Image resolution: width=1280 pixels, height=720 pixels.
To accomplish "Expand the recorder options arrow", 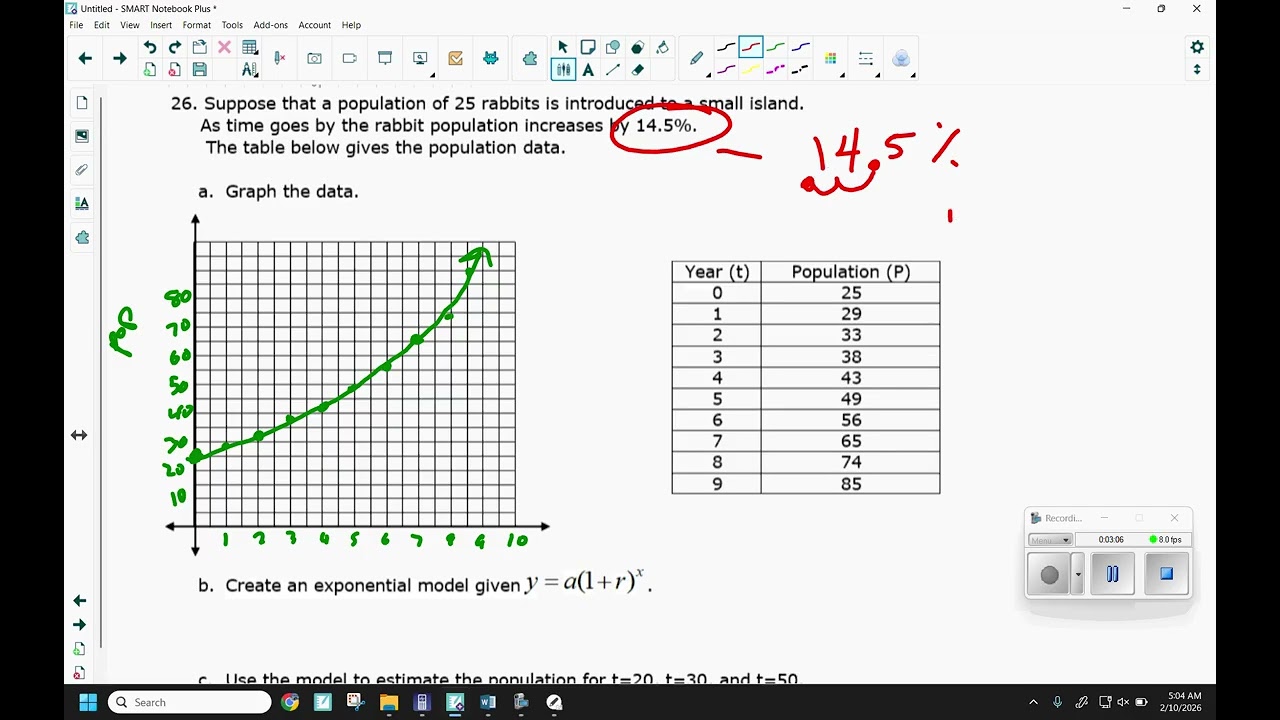I will [x=1078, y=575].
